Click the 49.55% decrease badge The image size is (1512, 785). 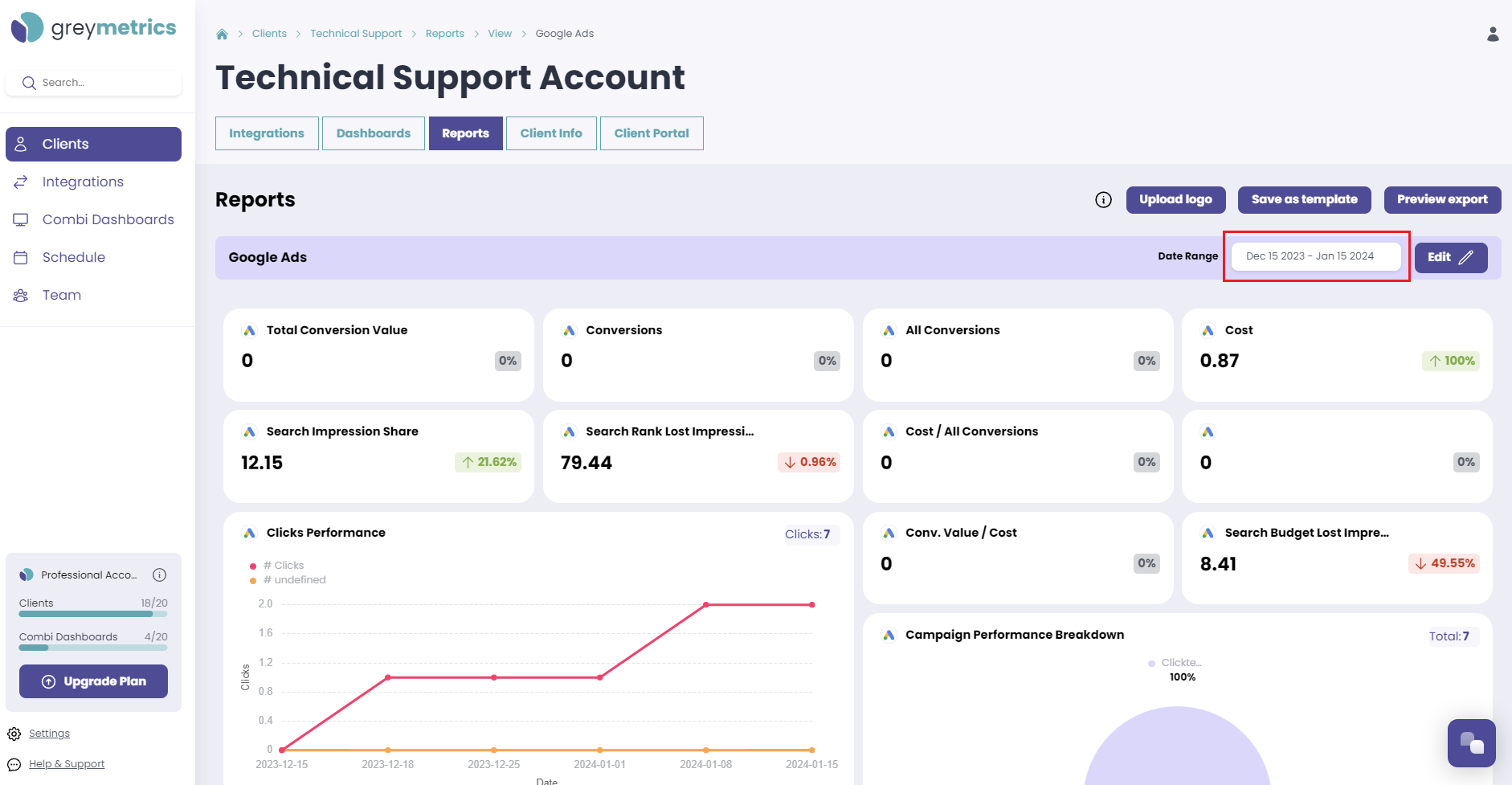[1445, 563]
